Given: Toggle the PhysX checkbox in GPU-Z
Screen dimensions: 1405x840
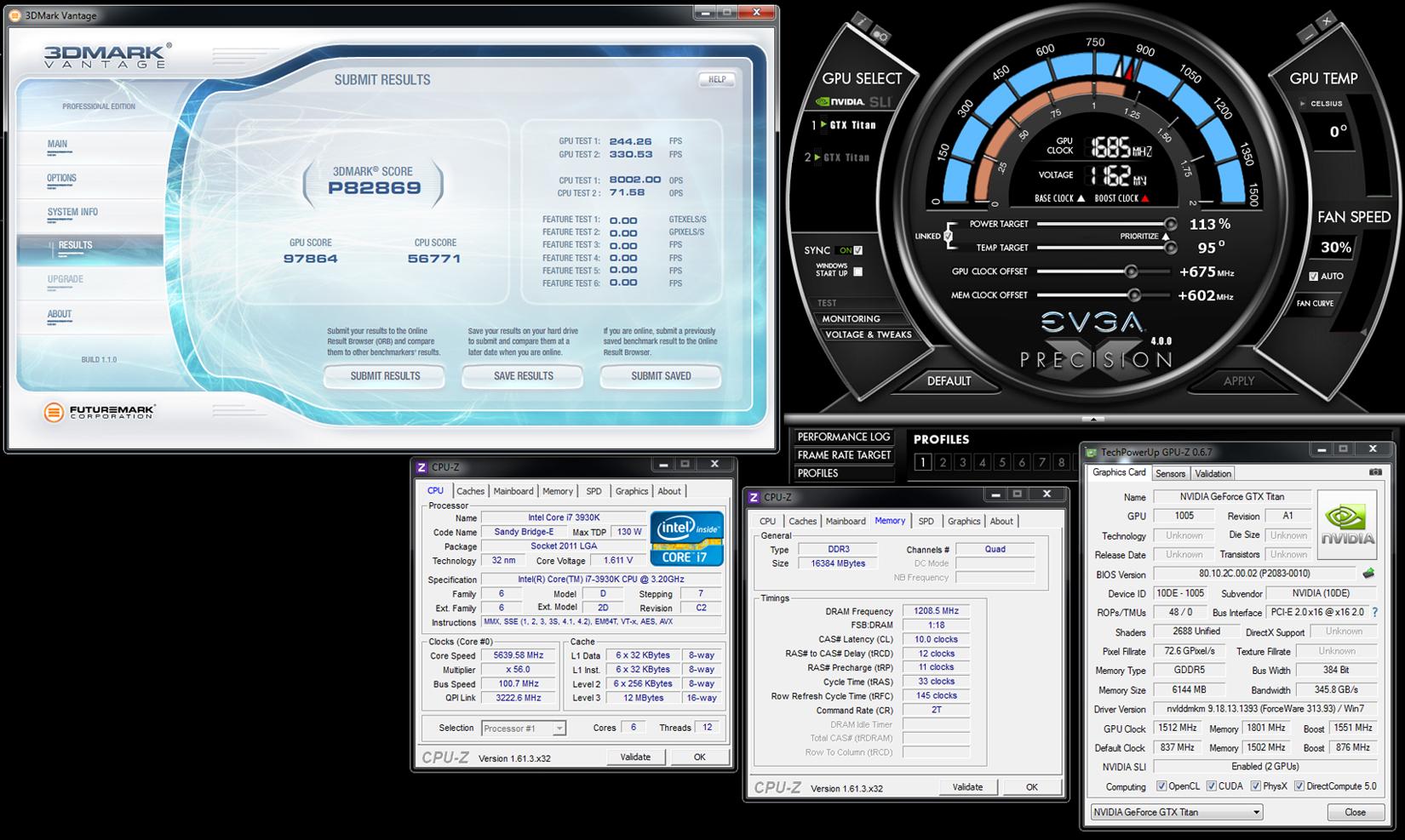Looking at the screenshot, I should 1255,786.
